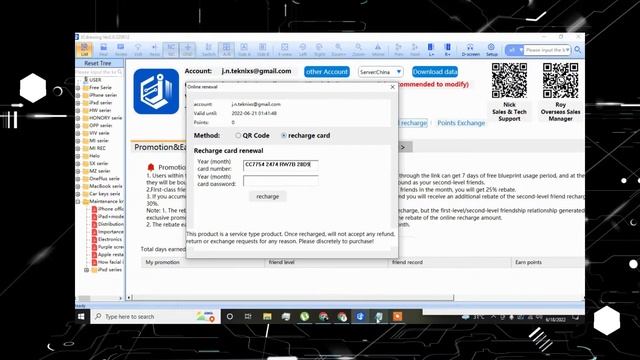This screenshot has width=640, height=360.
Task: Click the GND toolbar icon
Action: pos(187,49)
